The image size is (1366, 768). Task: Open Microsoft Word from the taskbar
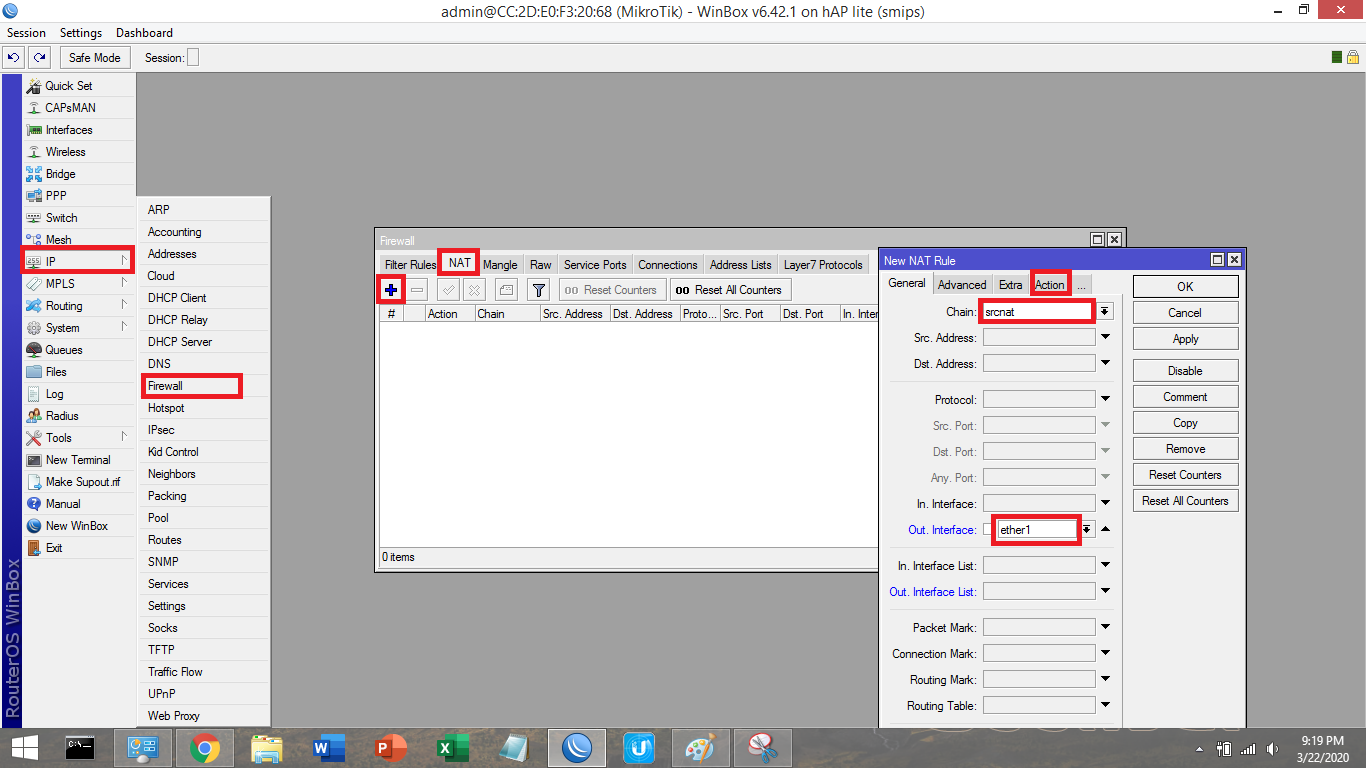click(x=328, y=748)
